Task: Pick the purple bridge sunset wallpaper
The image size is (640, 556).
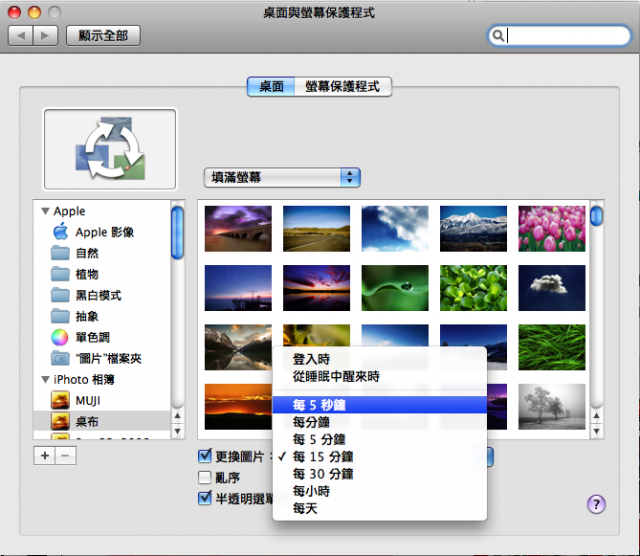Action: 238,229
